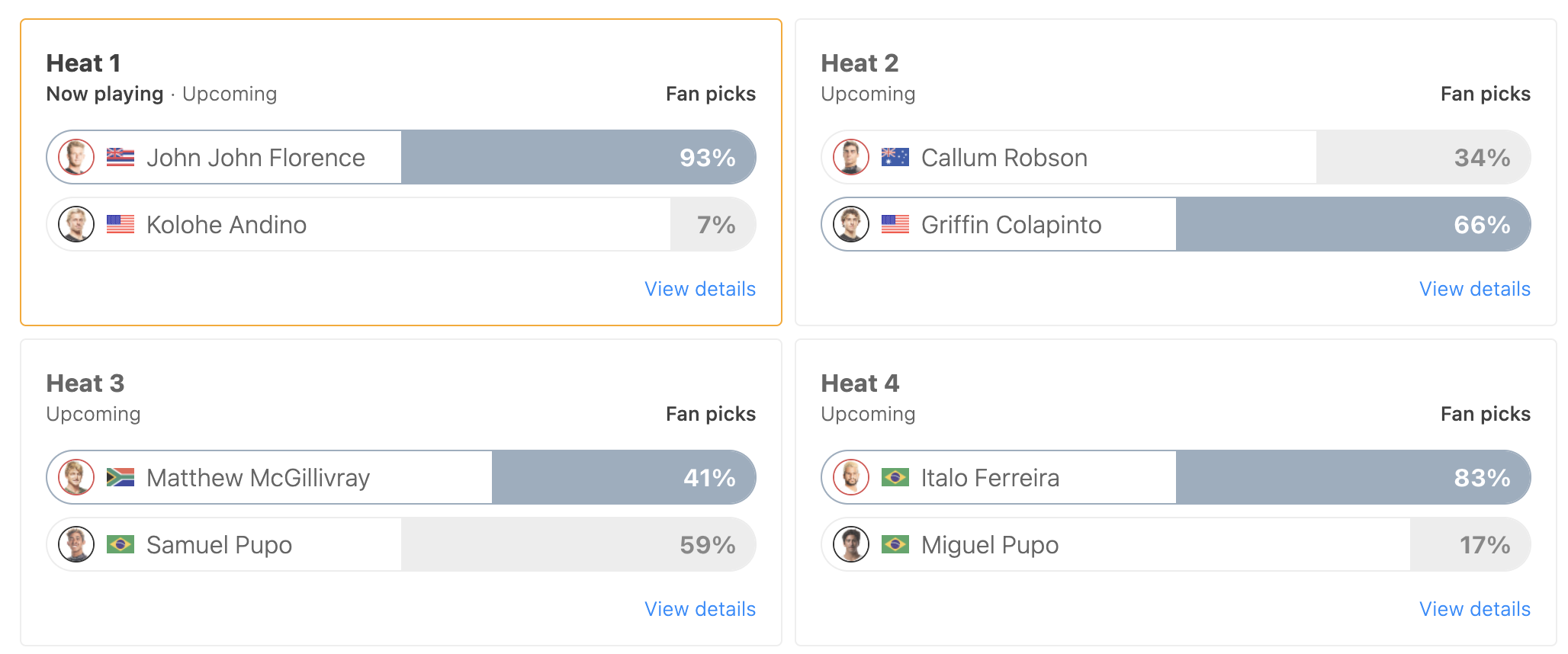Viewport: 1568px width, 654px height.
Task: Select the Miguel Pupo pick row
Action: pos(1176,544)
